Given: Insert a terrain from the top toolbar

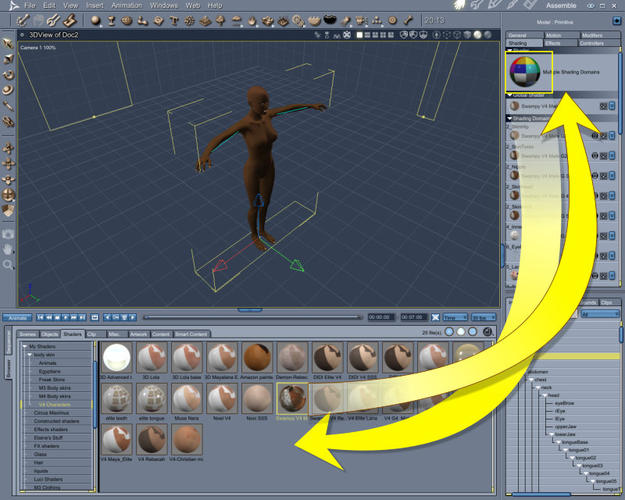Looking at the screenshot, I should coord(205,21).
